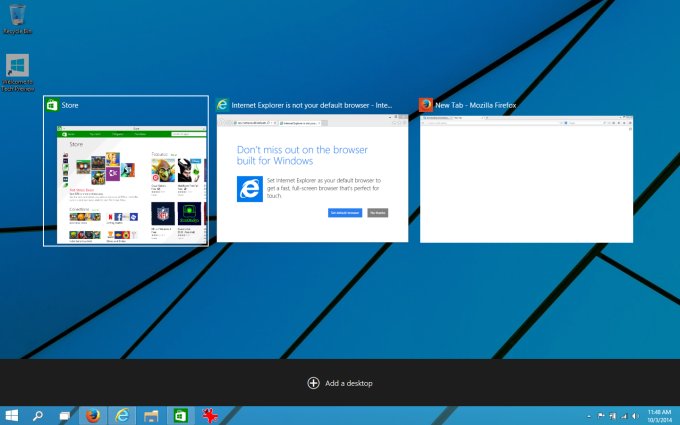
Task: Open Internet Explorer from the taskbar
Action: tap(122, 415)
